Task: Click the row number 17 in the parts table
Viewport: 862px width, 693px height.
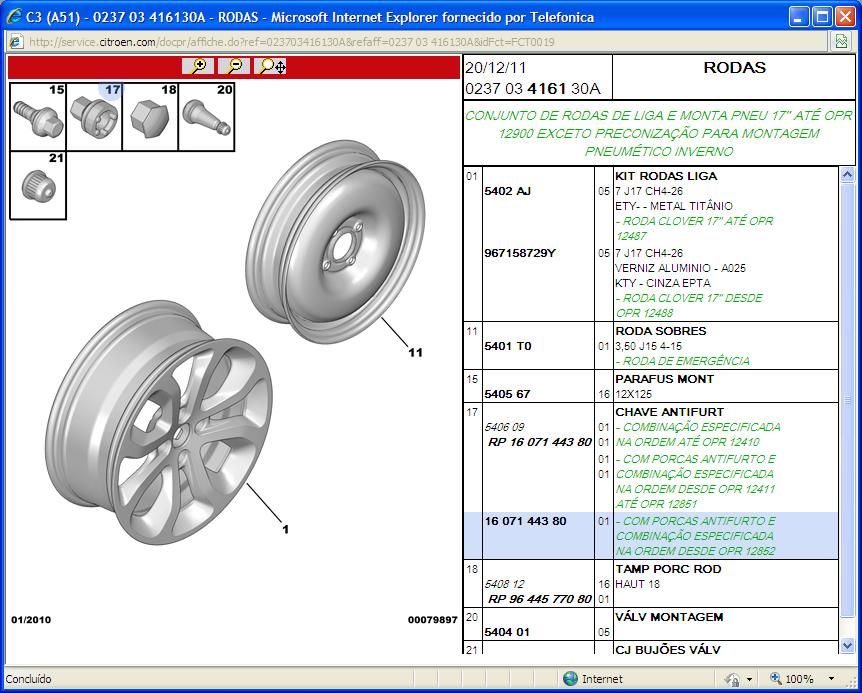Action: point(472,412)
